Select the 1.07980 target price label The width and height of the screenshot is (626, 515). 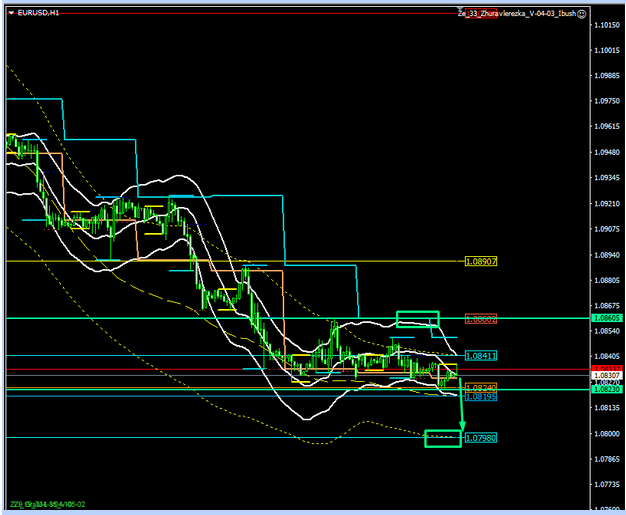pos(481,438)
